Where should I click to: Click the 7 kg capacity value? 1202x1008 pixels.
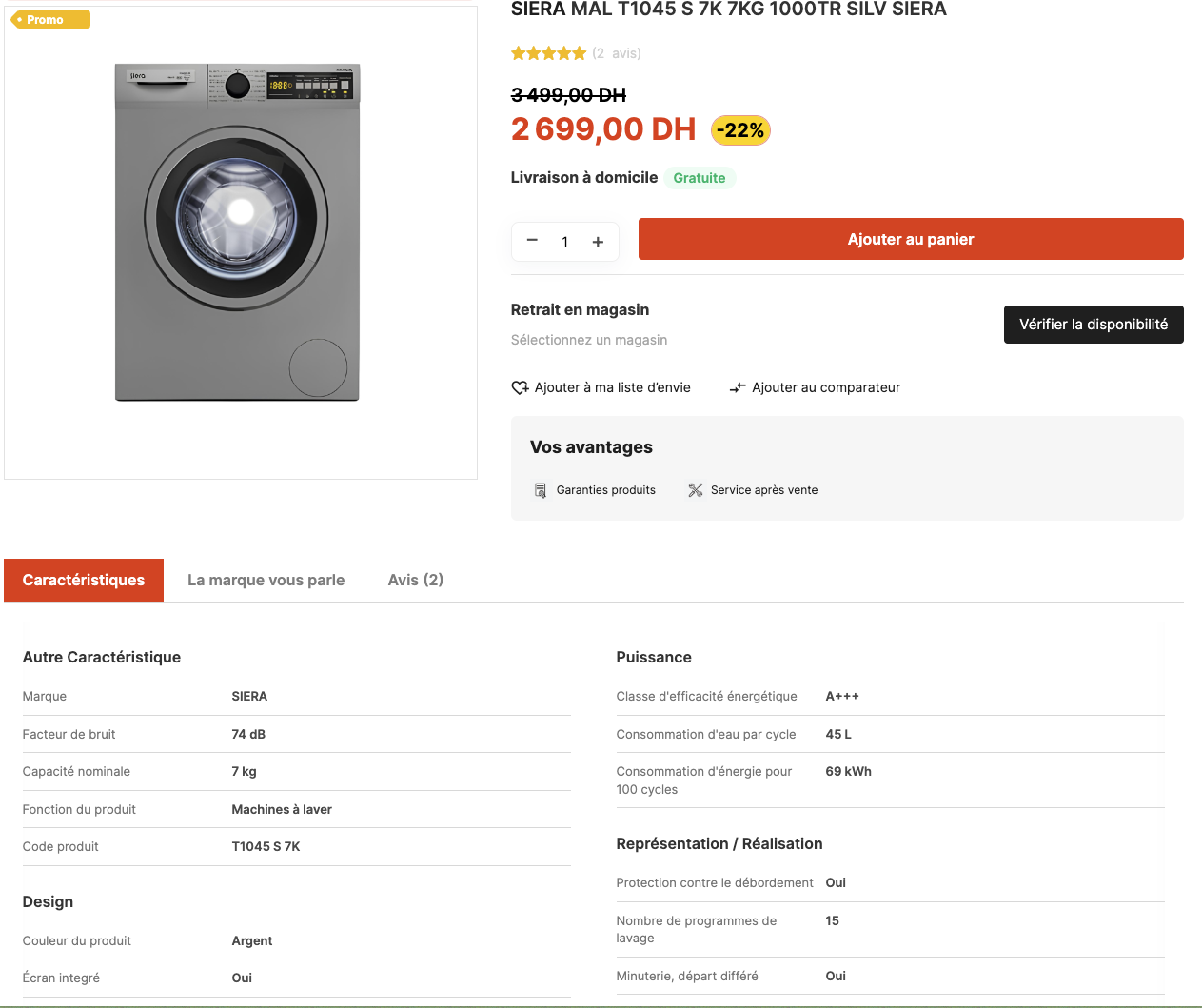[245, 771]
